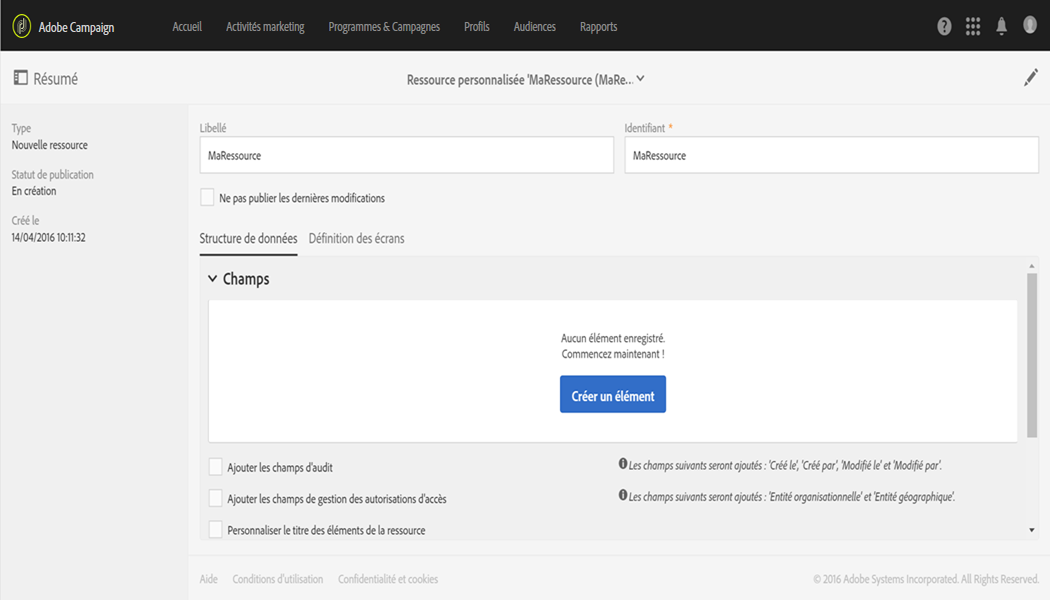Check 'Ajouter les champs de gestion des autorisations d'accès'
Screen dimensions: 1050x600
tap(216, 498)
